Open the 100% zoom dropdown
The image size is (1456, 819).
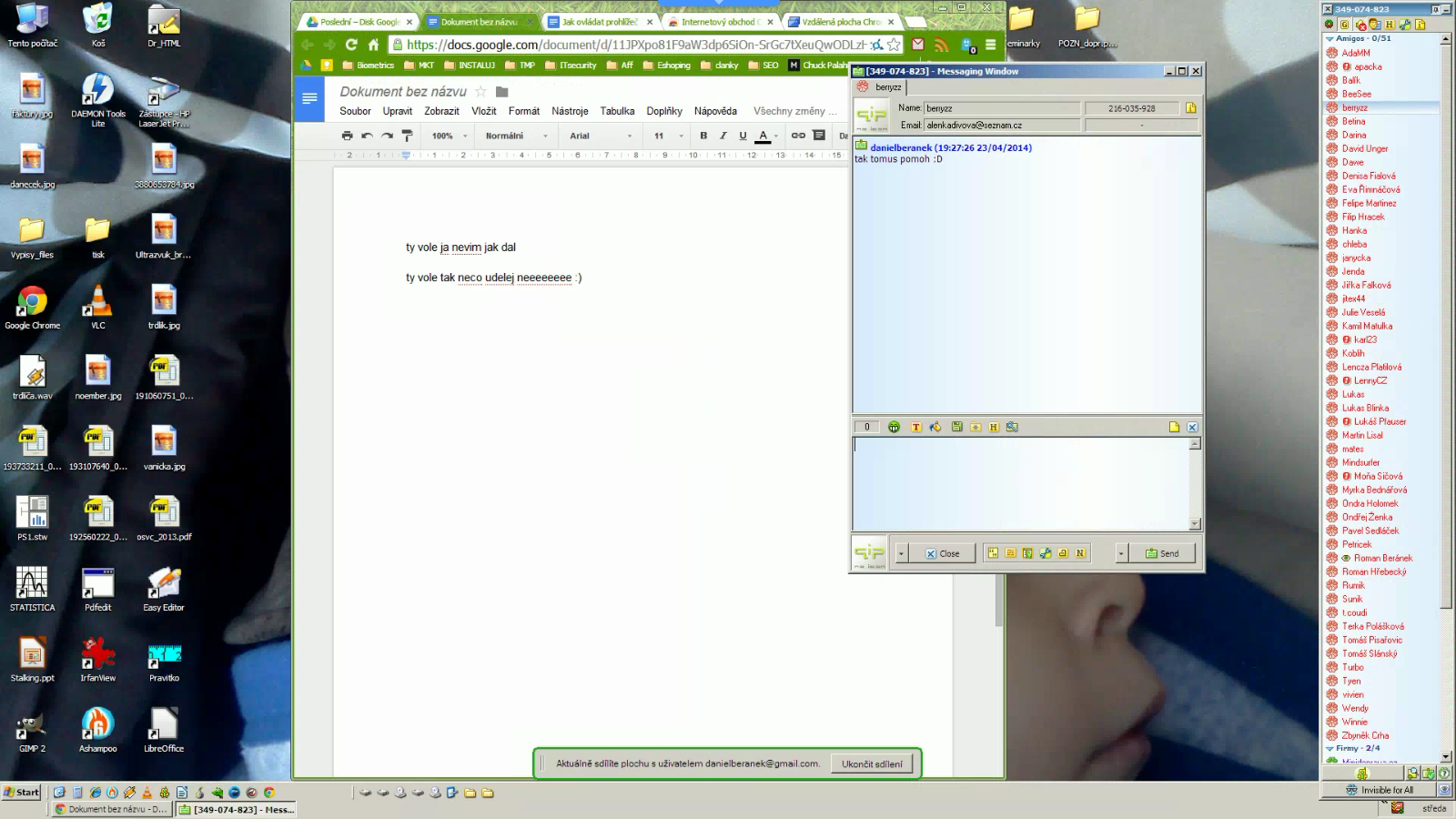tap(450, 136)
